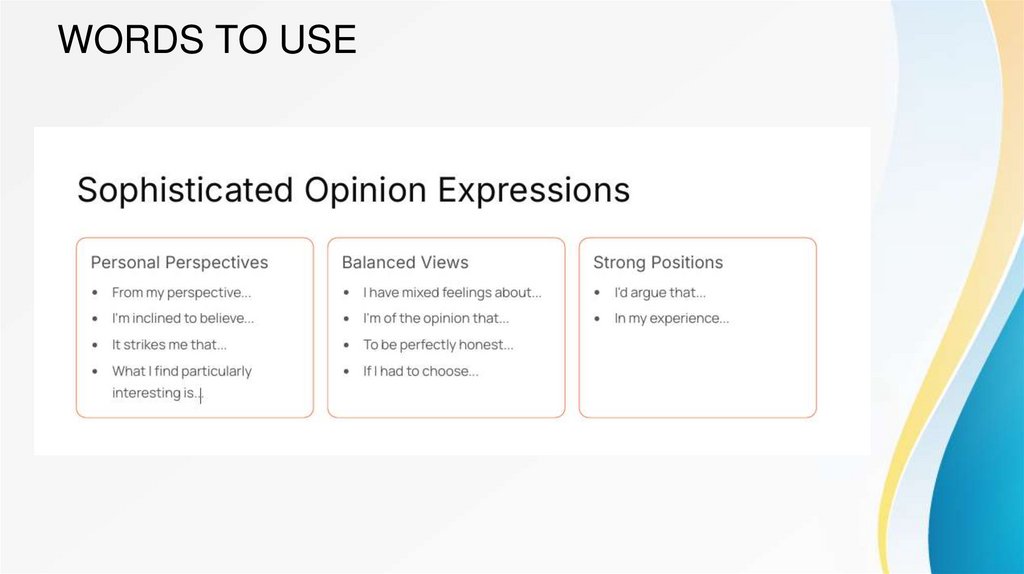Click the phrase "From my perspective..."
The width and height of the screenshot is (1024, 574).
tap(181, 293)
